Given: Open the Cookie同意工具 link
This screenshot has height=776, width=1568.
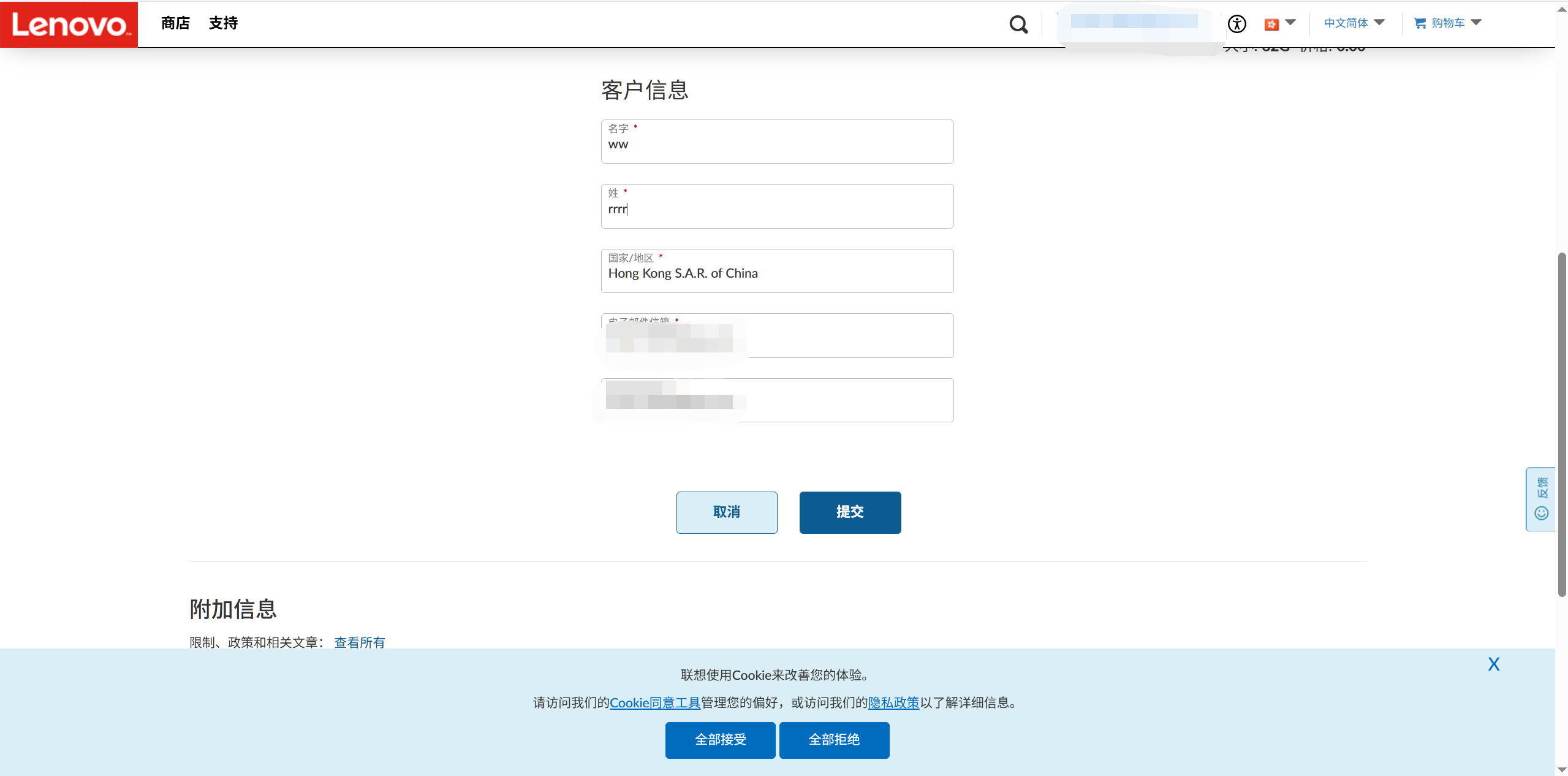Looking at the screenshot, I should [x=654, y=703].
